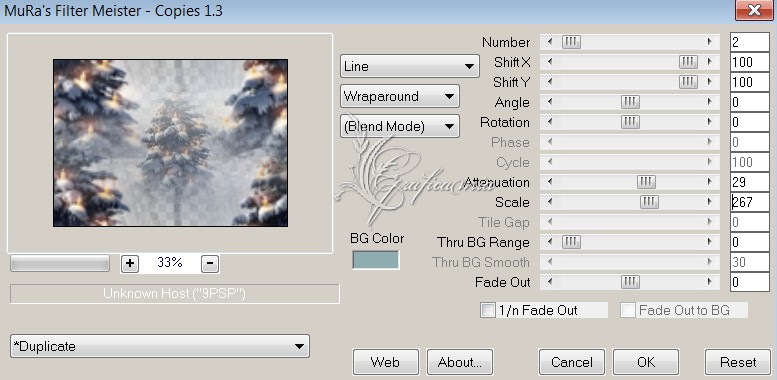The height and width of the screenshot is (380, 777).
Task: Click the Scale slider thumb
Action: tap(649, 202)
